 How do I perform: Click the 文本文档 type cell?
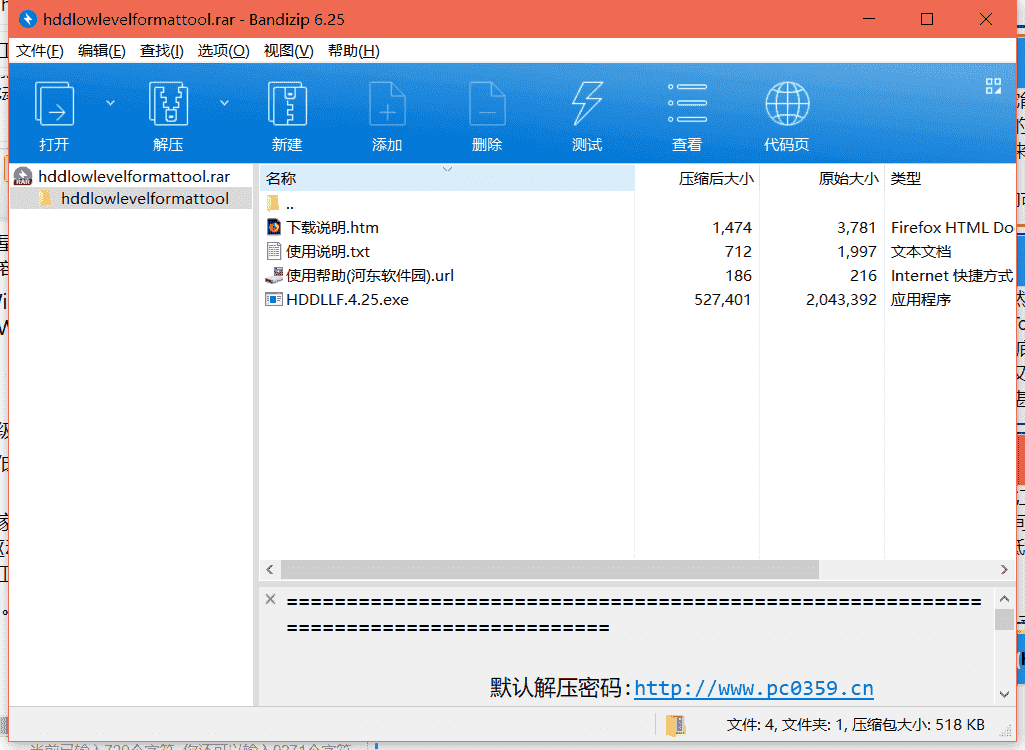[x=921, y=252]
